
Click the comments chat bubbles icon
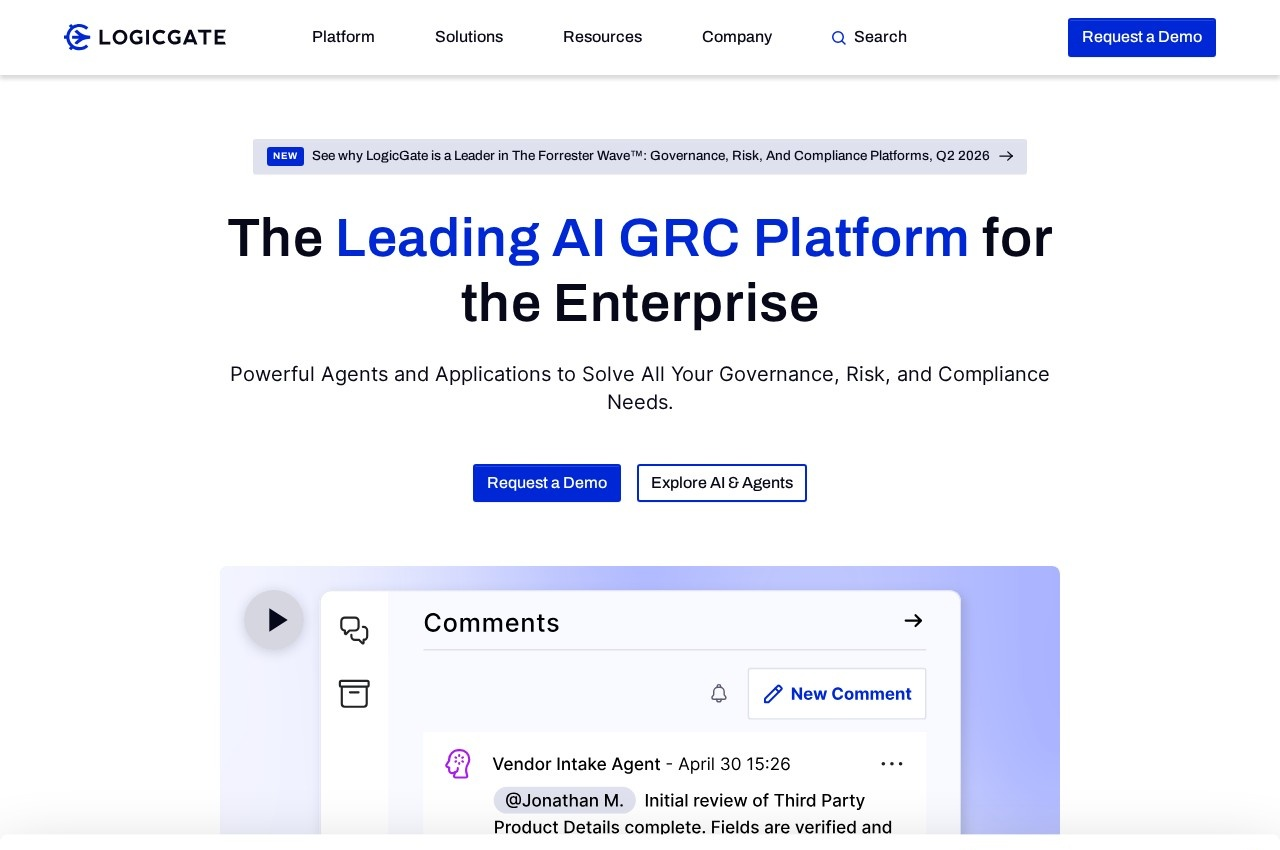coord(354,630)
